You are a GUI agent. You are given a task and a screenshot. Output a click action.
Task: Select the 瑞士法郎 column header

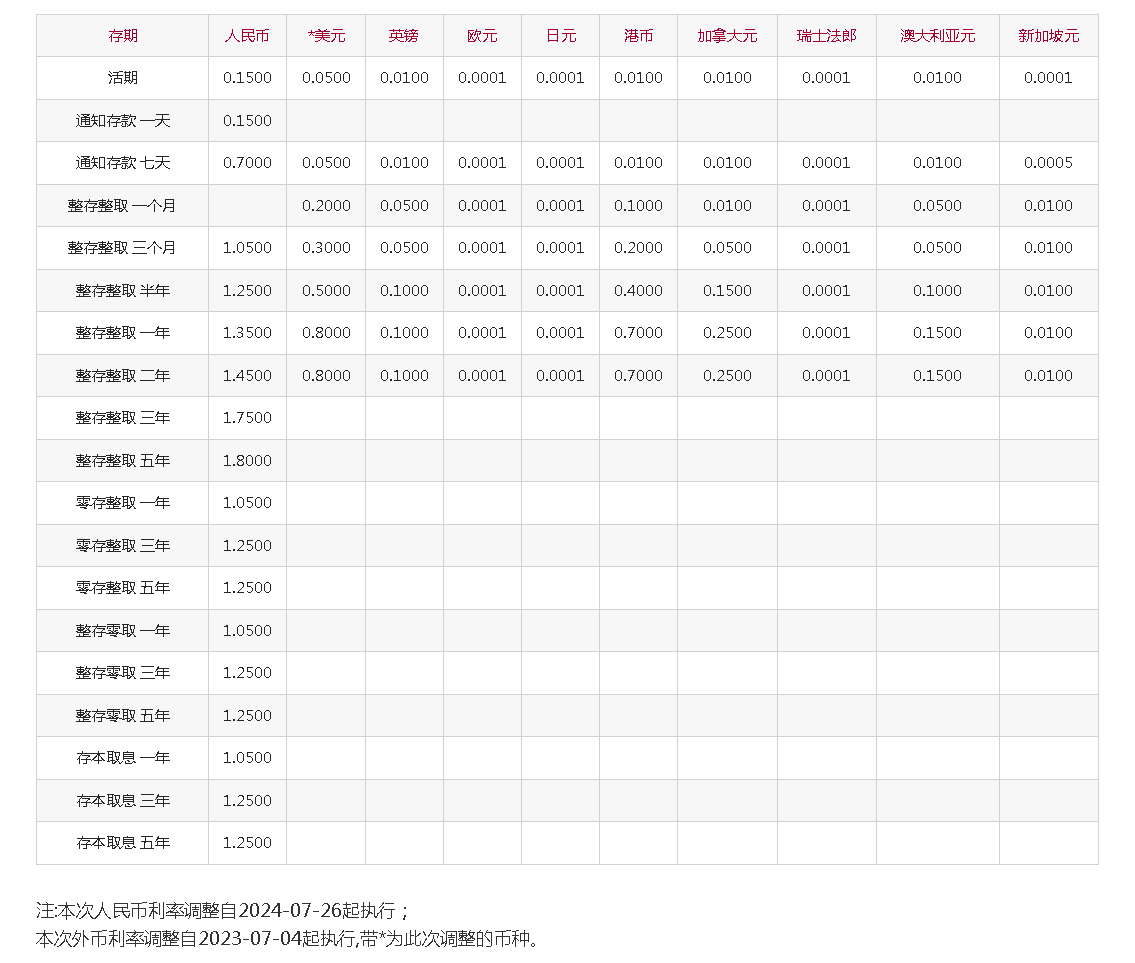pyautogui.click(x=826, y=36)
